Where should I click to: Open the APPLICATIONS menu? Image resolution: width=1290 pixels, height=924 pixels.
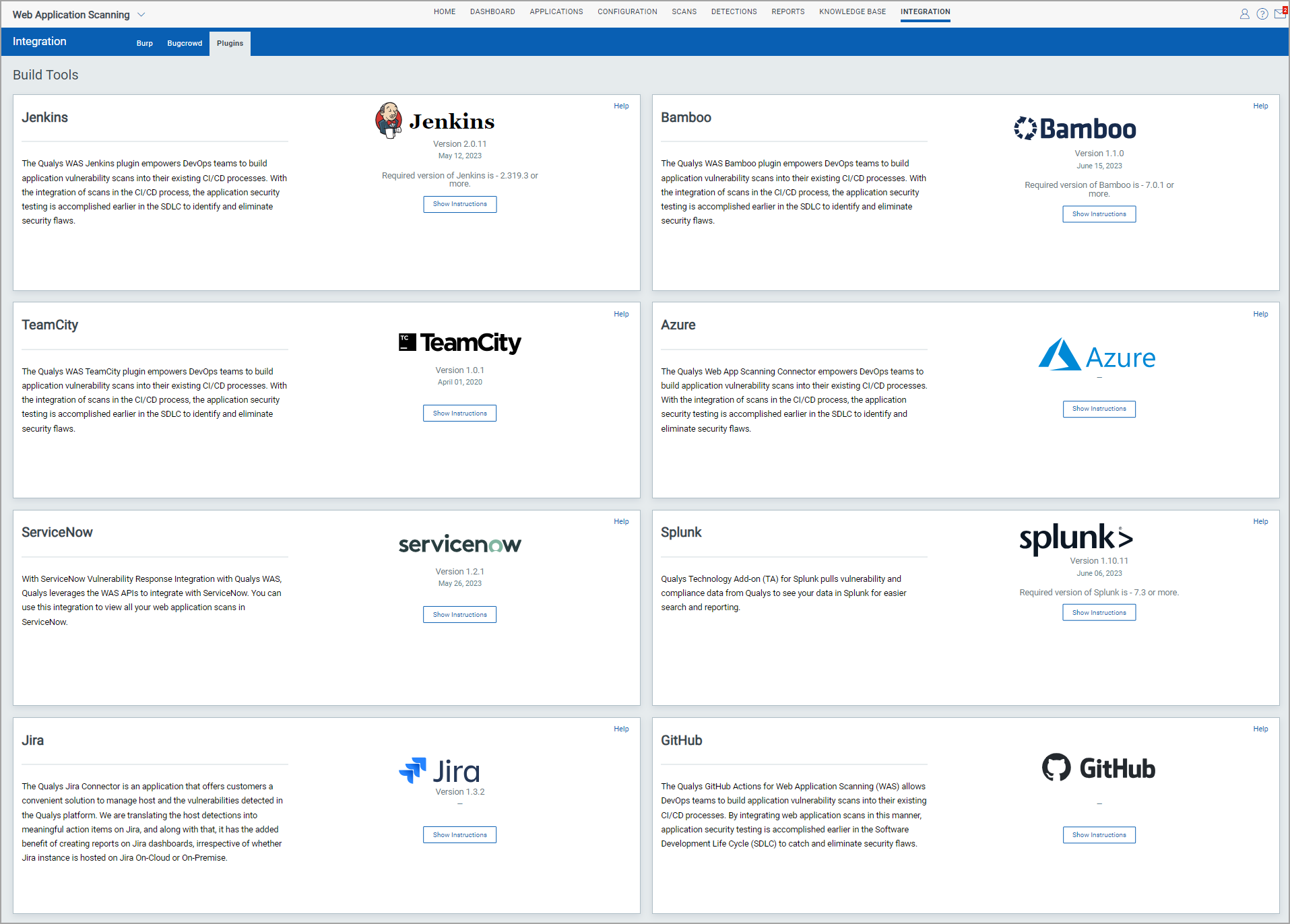556,12
